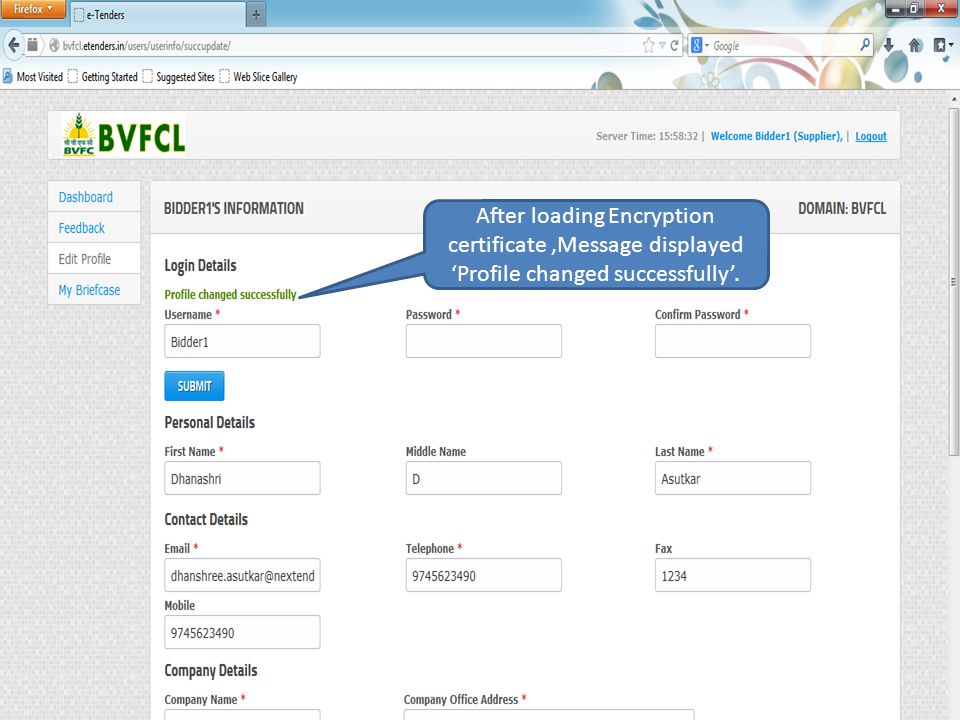960x720 pixels.
Task: Click the Middle Name field
Action: (484, 478)
